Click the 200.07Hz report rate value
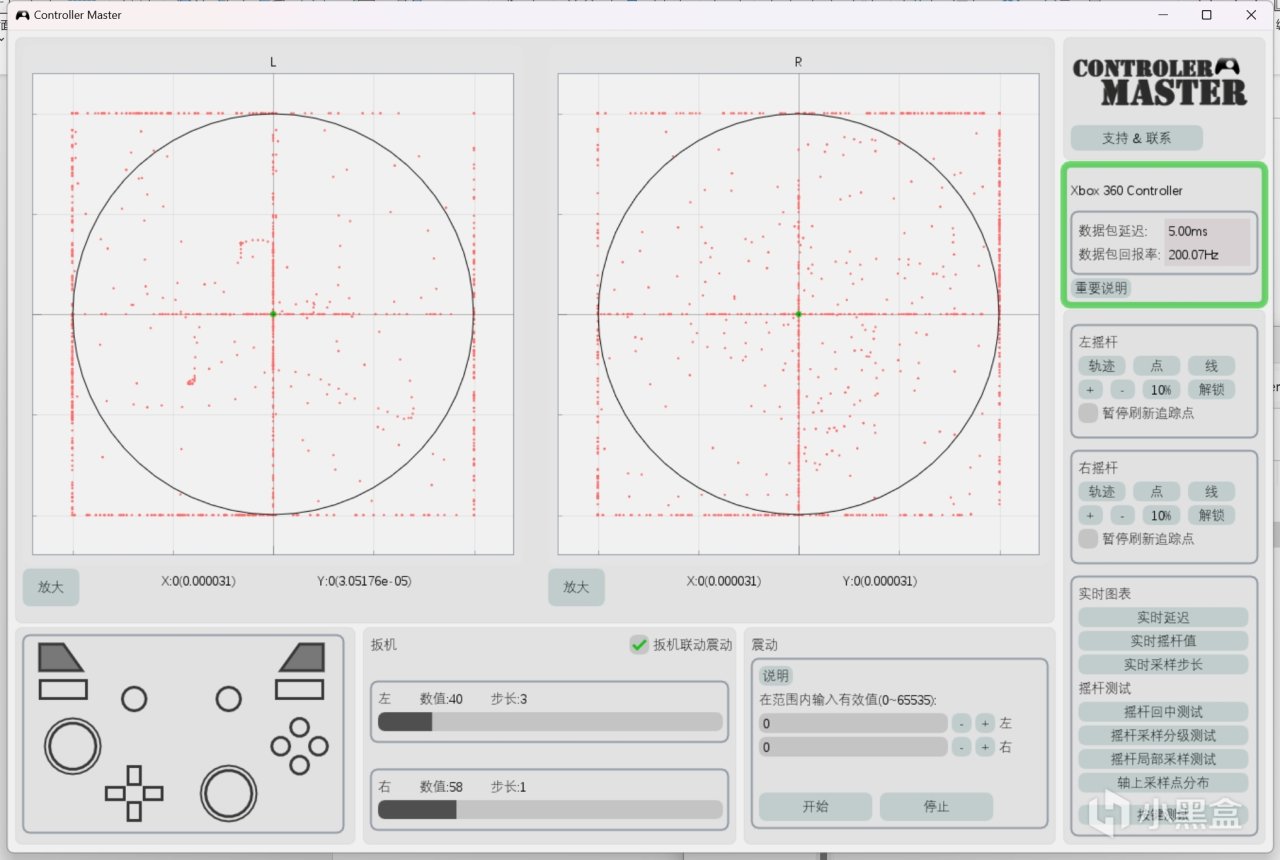Image resolution: width=1280 pixels, height=860 pixels. pyautogui.click(x=1193, y=255)
